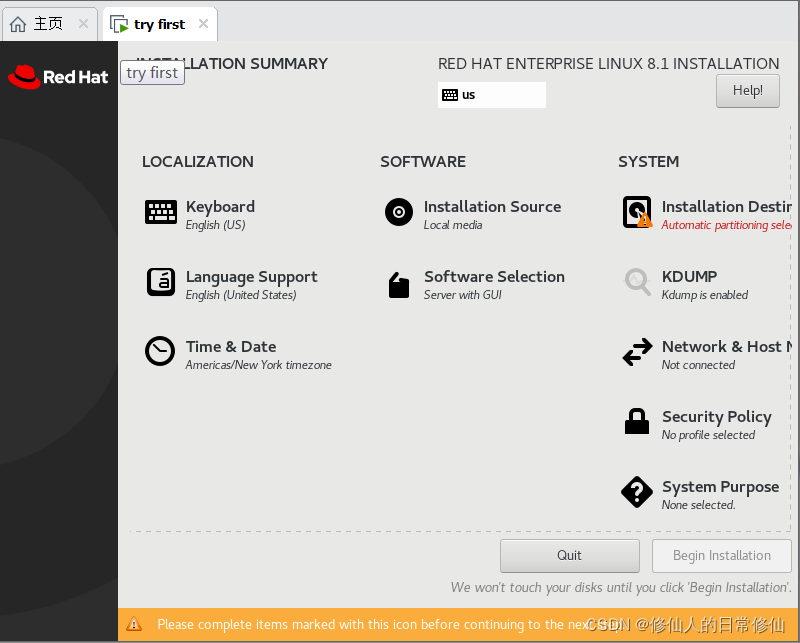Click 'Kdump is enabled' text
The width and height of the screenshot is (800, 643).
(705, 295)
